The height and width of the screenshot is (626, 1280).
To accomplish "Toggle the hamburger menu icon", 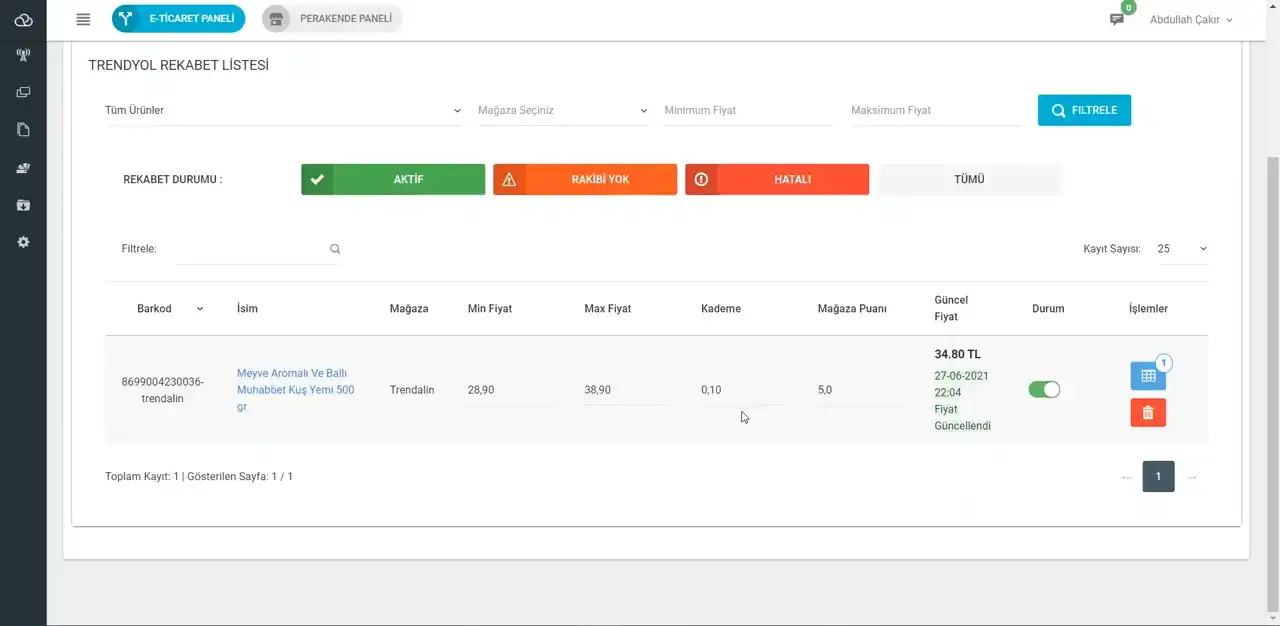I will 83,19.
